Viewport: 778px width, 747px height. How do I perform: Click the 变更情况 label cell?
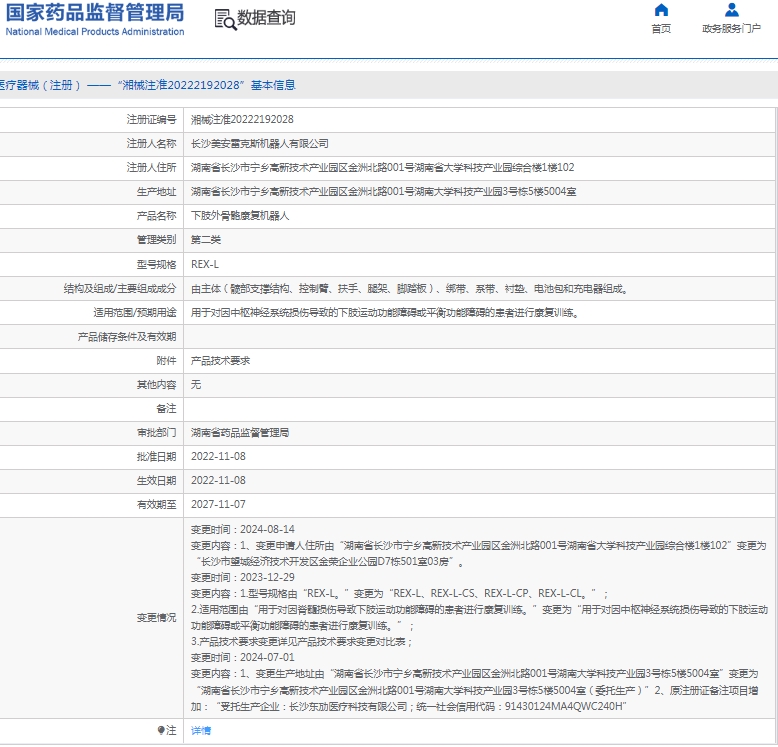coord(91,618)
